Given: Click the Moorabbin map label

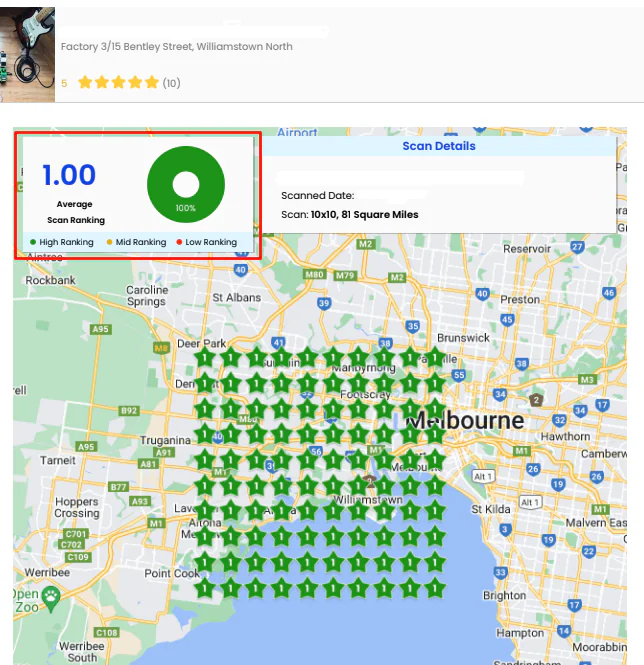Looking at the screenshot, I should (599, 647).
